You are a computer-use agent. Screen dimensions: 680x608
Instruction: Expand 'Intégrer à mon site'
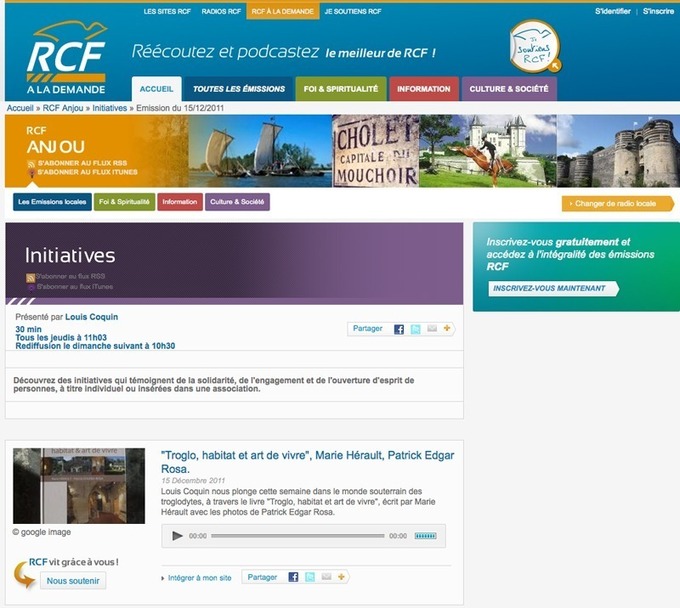pos(197,577)
